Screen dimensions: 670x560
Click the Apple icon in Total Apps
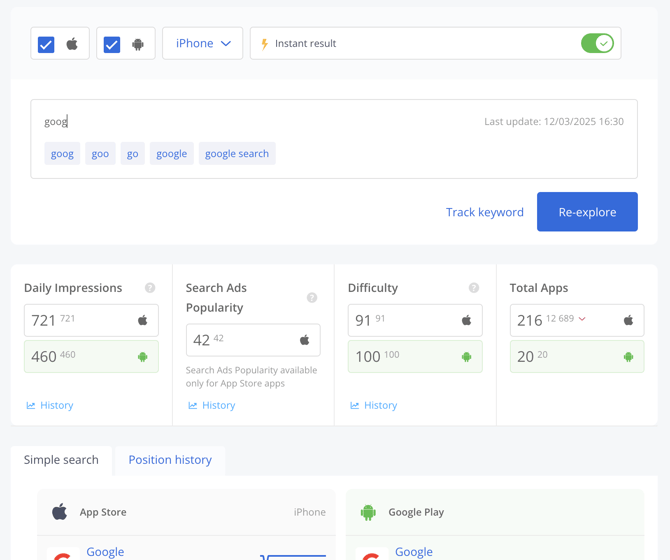(x=628, y=320)
